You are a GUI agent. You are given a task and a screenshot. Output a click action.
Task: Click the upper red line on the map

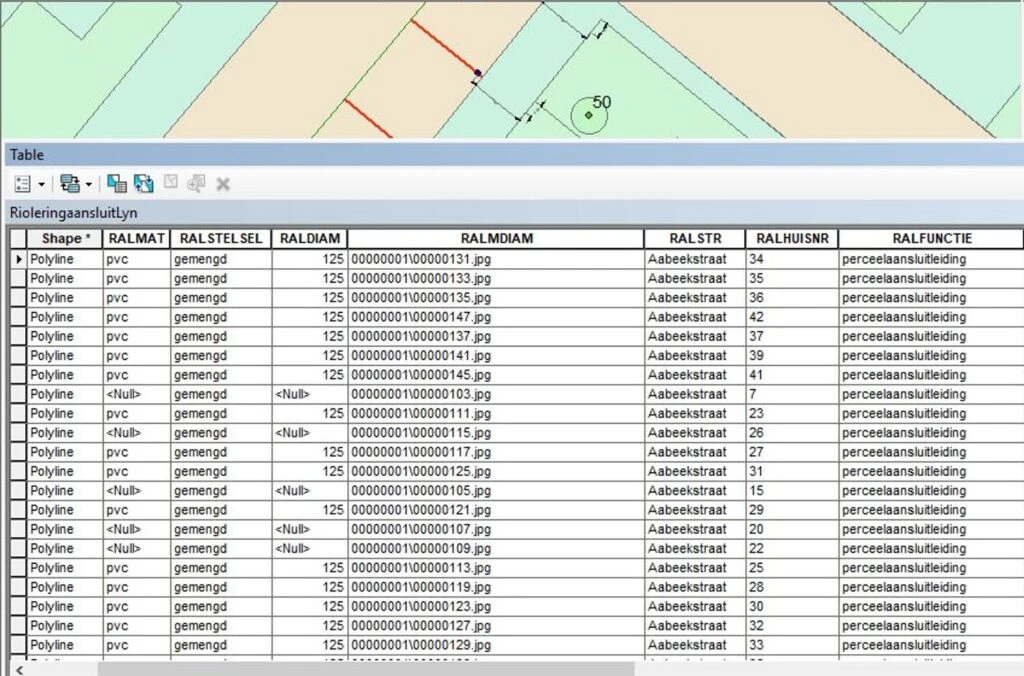pos(442,47)
